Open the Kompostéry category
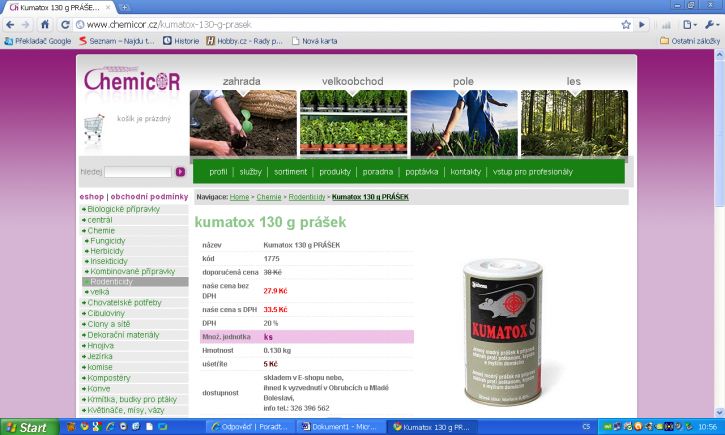 (109, 378)
